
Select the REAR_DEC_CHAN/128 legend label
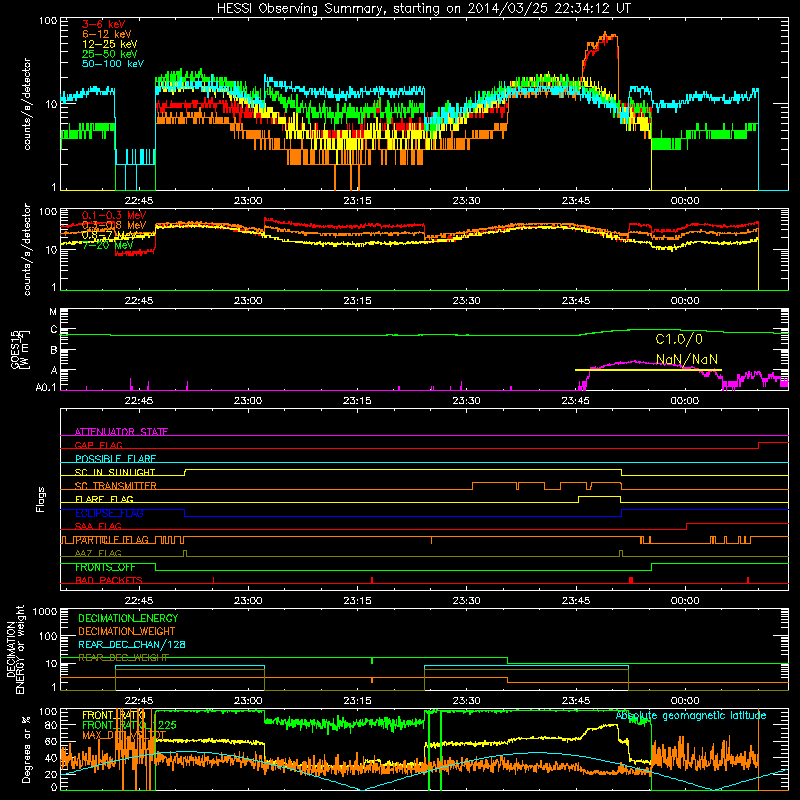pos(132,645)
